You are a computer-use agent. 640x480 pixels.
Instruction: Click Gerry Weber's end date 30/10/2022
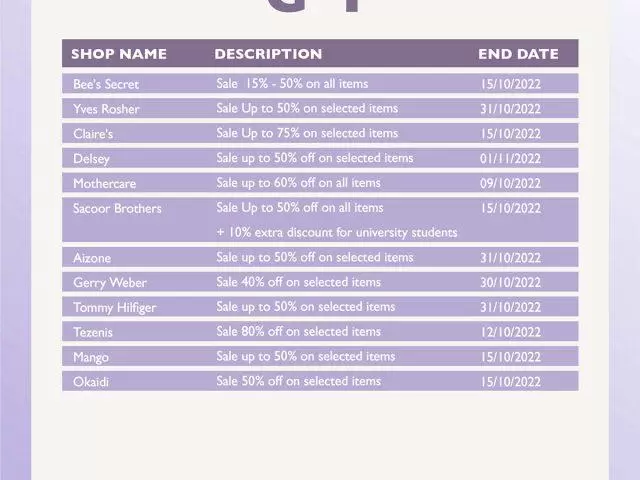tap(510, 282)
